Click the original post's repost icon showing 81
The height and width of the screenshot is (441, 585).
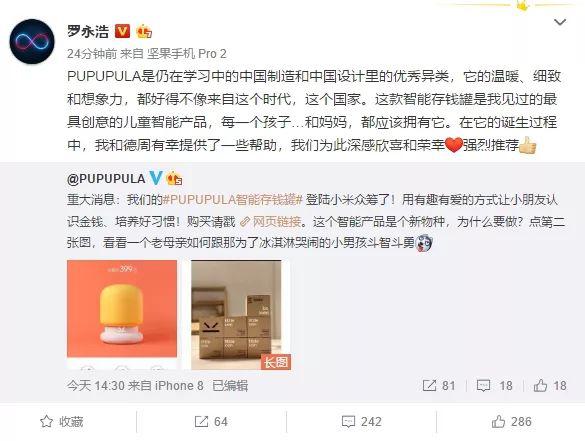coord(439,385)
